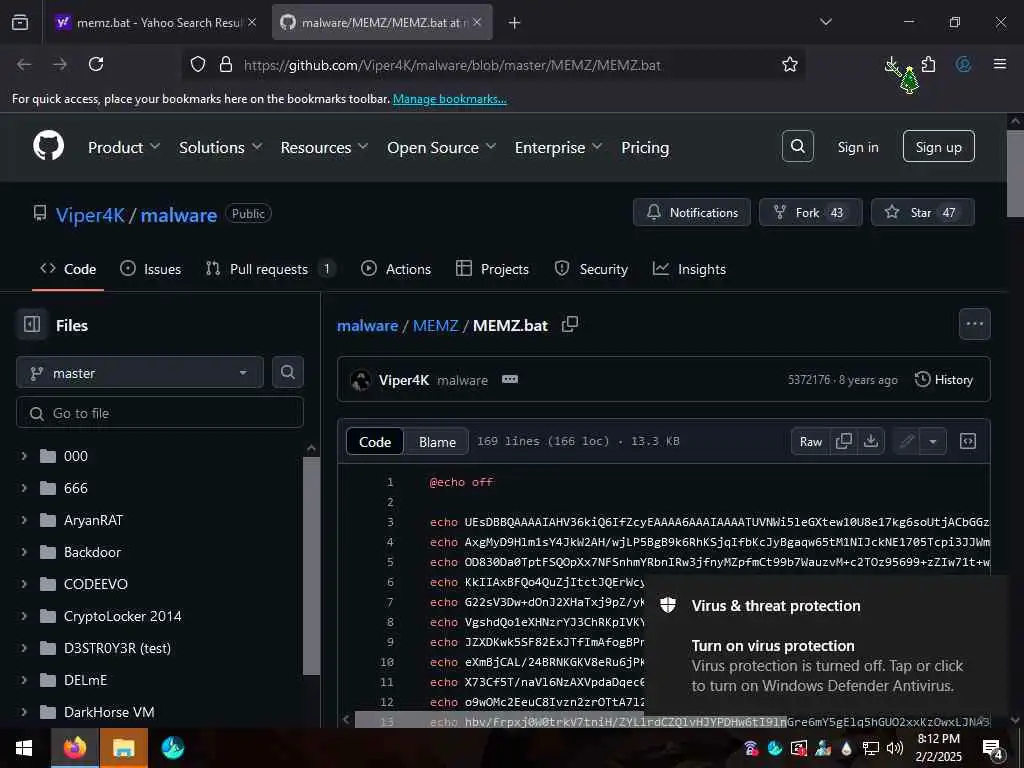Screen dimensions: 1024x768
Task: Open master branch selector dropdown
Action: point(140,373)
